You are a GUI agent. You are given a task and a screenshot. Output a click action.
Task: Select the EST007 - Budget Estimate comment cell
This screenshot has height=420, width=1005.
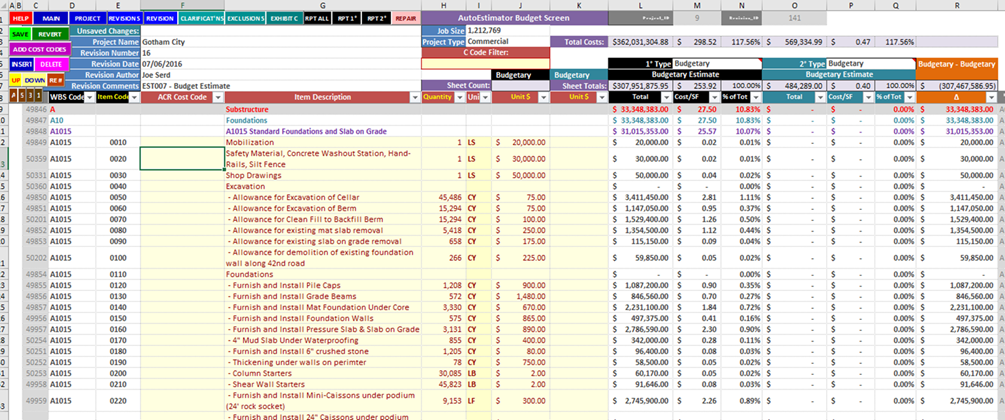click(281, 86)
